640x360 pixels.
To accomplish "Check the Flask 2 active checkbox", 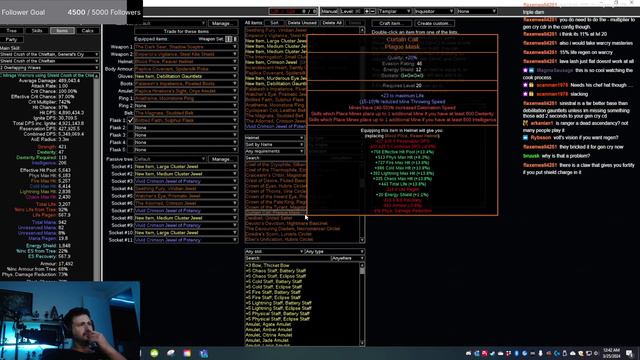I will (130, 128).
